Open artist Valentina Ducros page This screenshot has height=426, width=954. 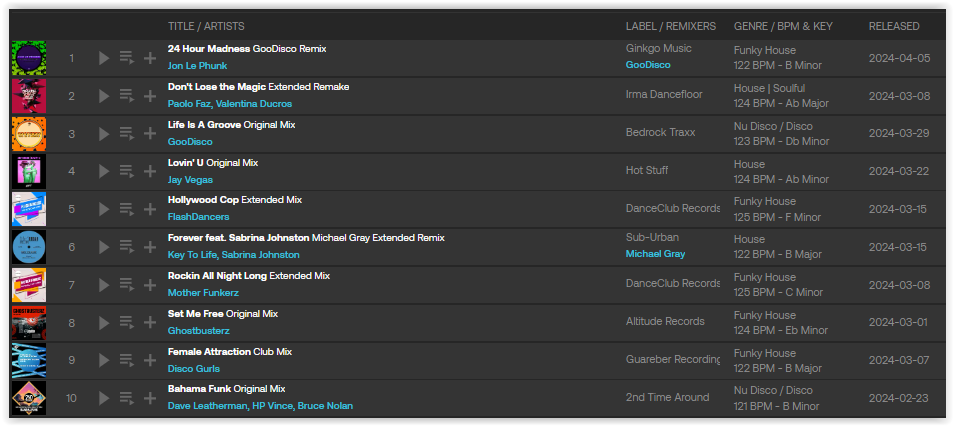pyautogui.click(x=254, y=104)
